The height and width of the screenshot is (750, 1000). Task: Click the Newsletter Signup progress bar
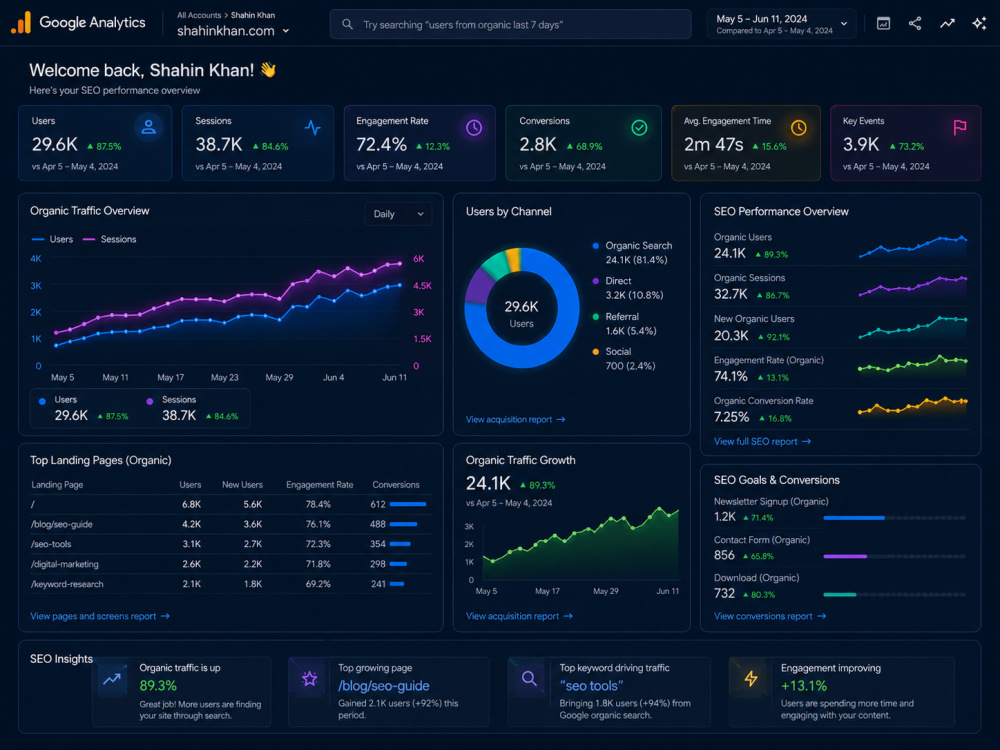click(x=894, y=518)
